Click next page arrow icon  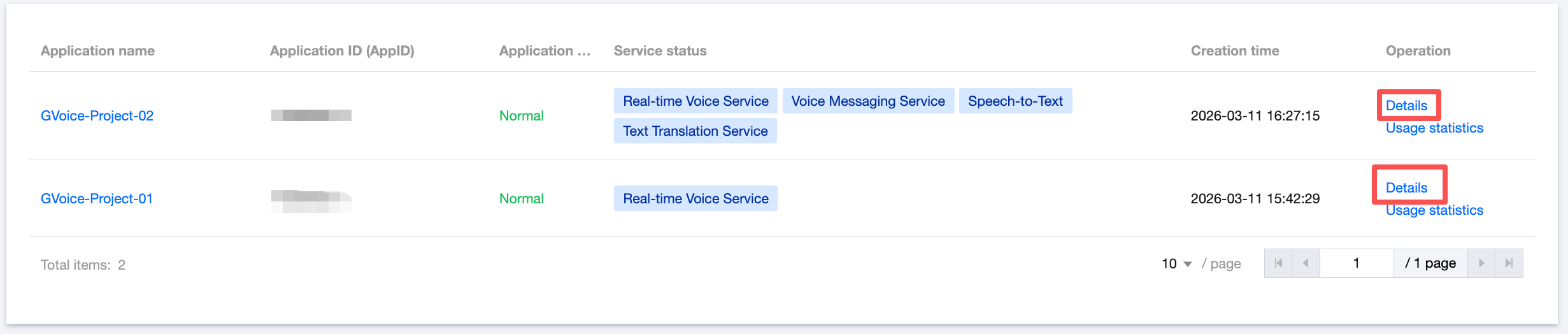[x=1481, y=263]
